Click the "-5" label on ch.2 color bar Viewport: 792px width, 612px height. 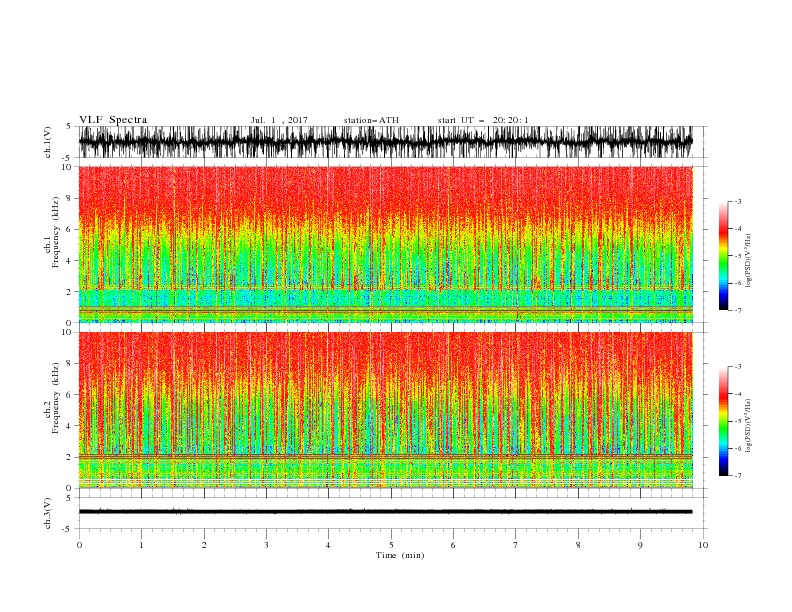(x=737, y=421)
